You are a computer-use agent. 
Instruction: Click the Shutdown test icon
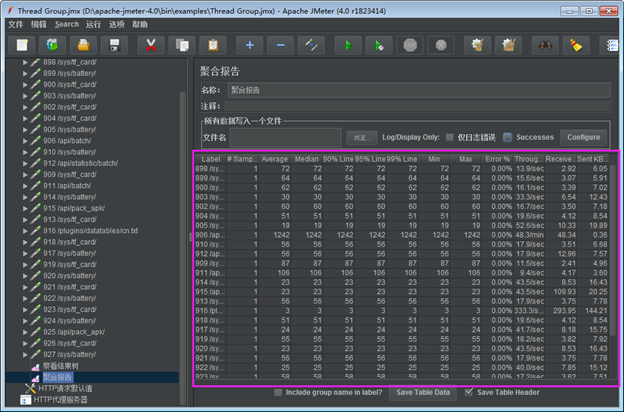441,45
